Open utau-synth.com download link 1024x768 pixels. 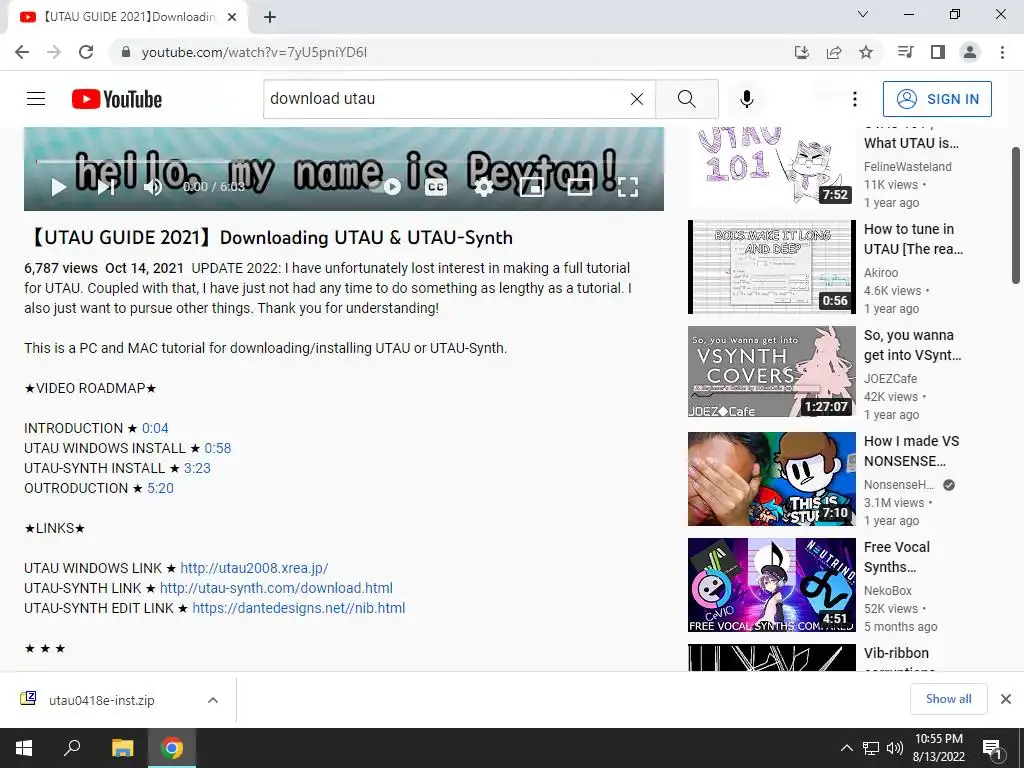pos(276,588)
